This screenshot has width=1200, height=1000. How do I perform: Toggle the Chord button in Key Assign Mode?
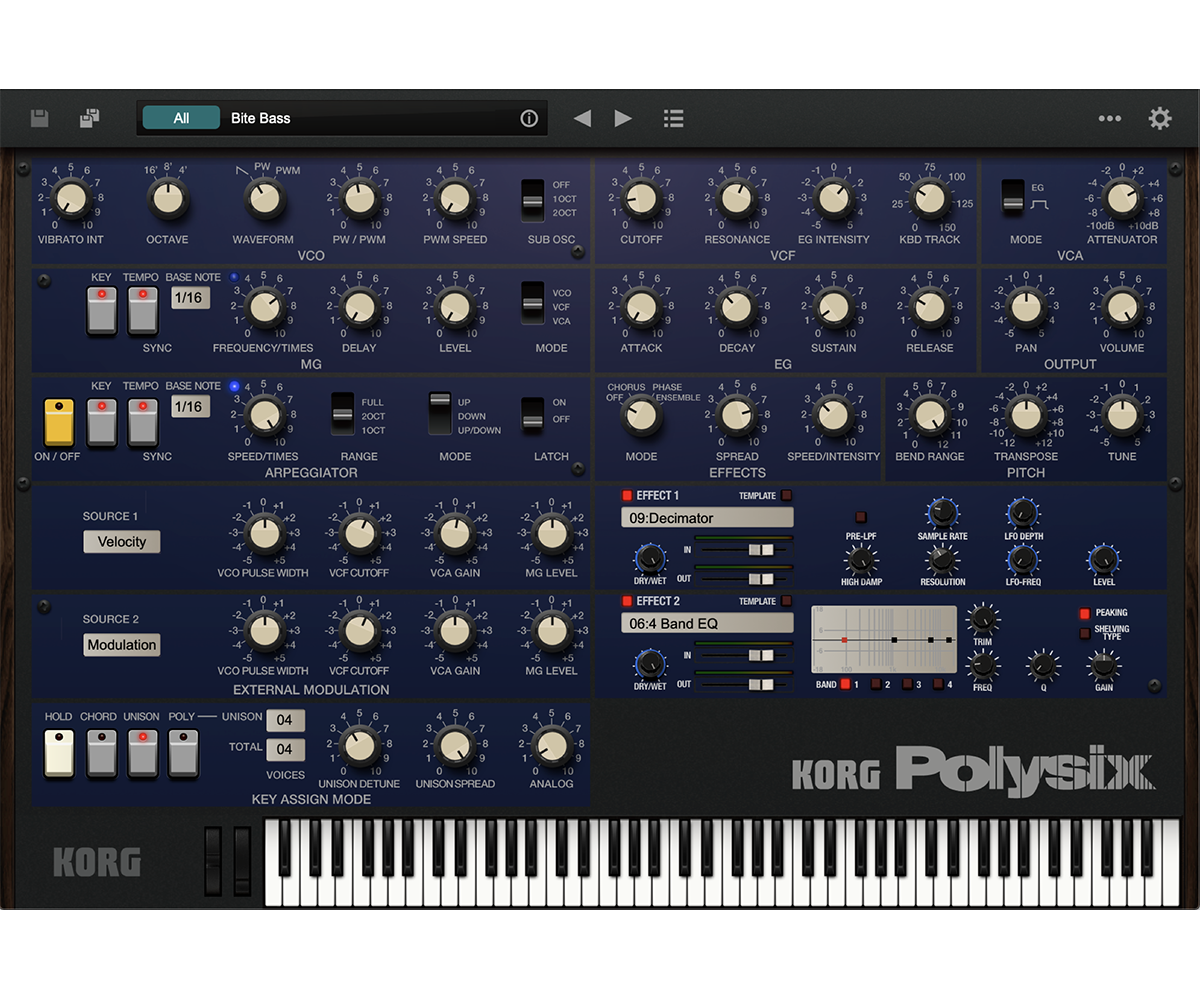[101, 753]
